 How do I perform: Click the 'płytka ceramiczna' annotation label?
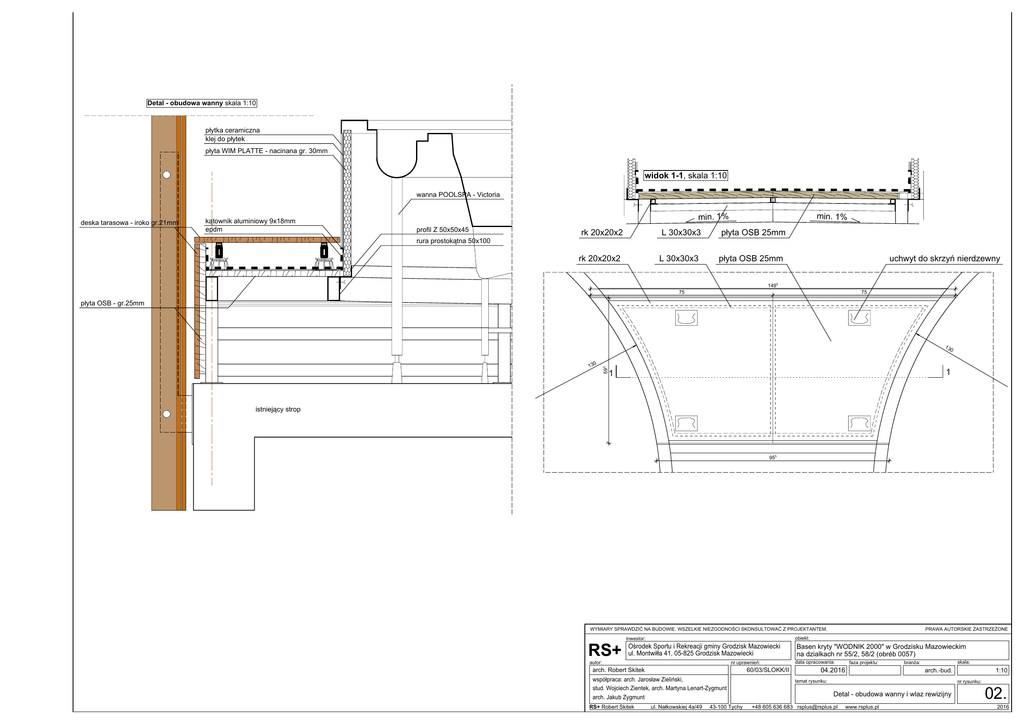pyautogui.click(x=233, y=130)
